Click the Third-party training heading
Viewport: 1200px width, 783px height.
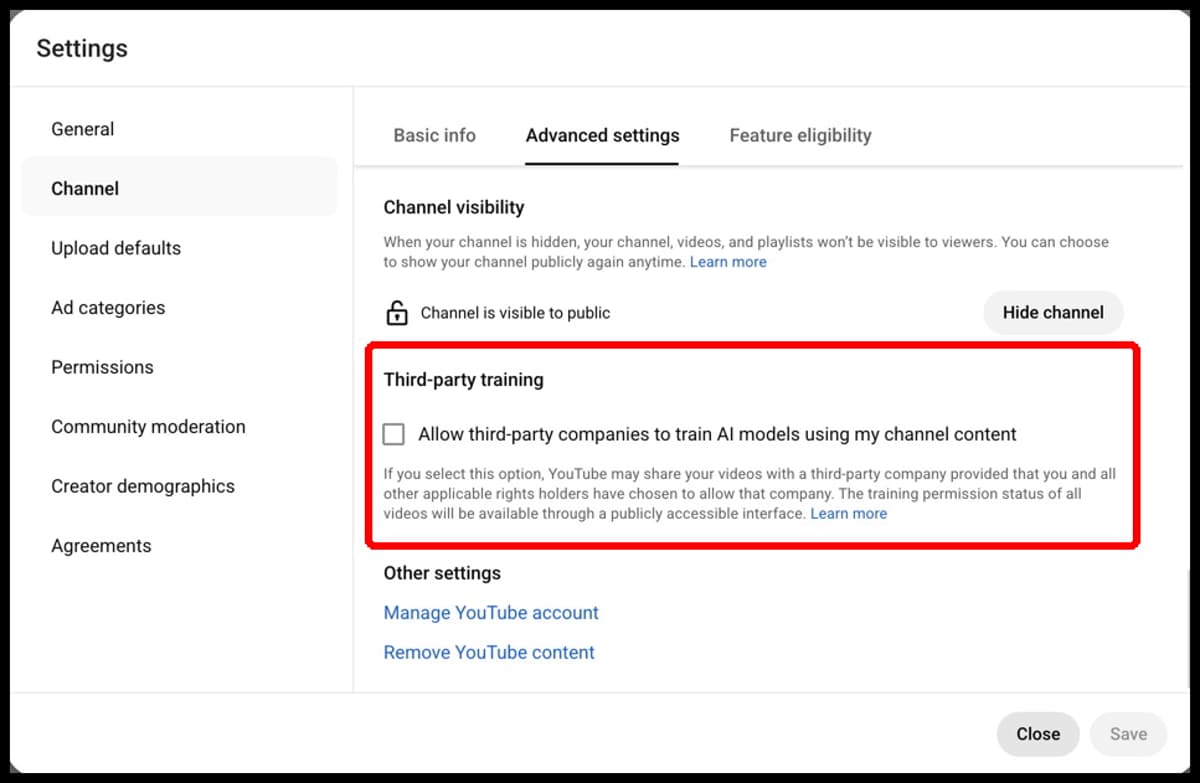464,380
